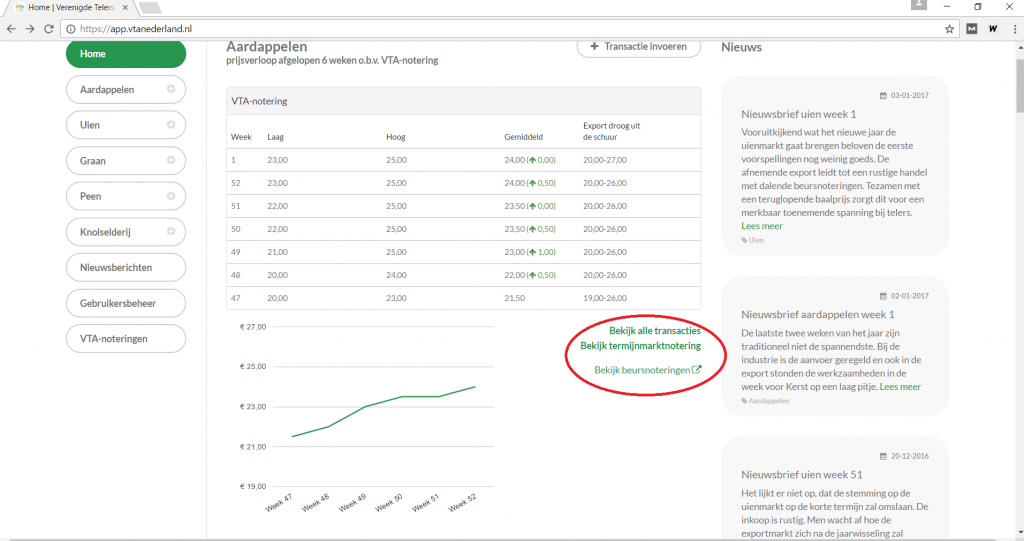Click the browser forward arrow
1024x541 pixels.
(30, 29)
